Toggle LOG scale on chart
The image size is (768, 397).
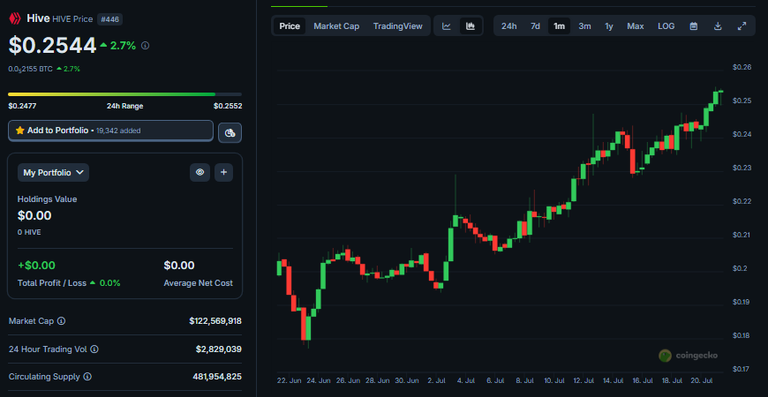coord(666,26)
